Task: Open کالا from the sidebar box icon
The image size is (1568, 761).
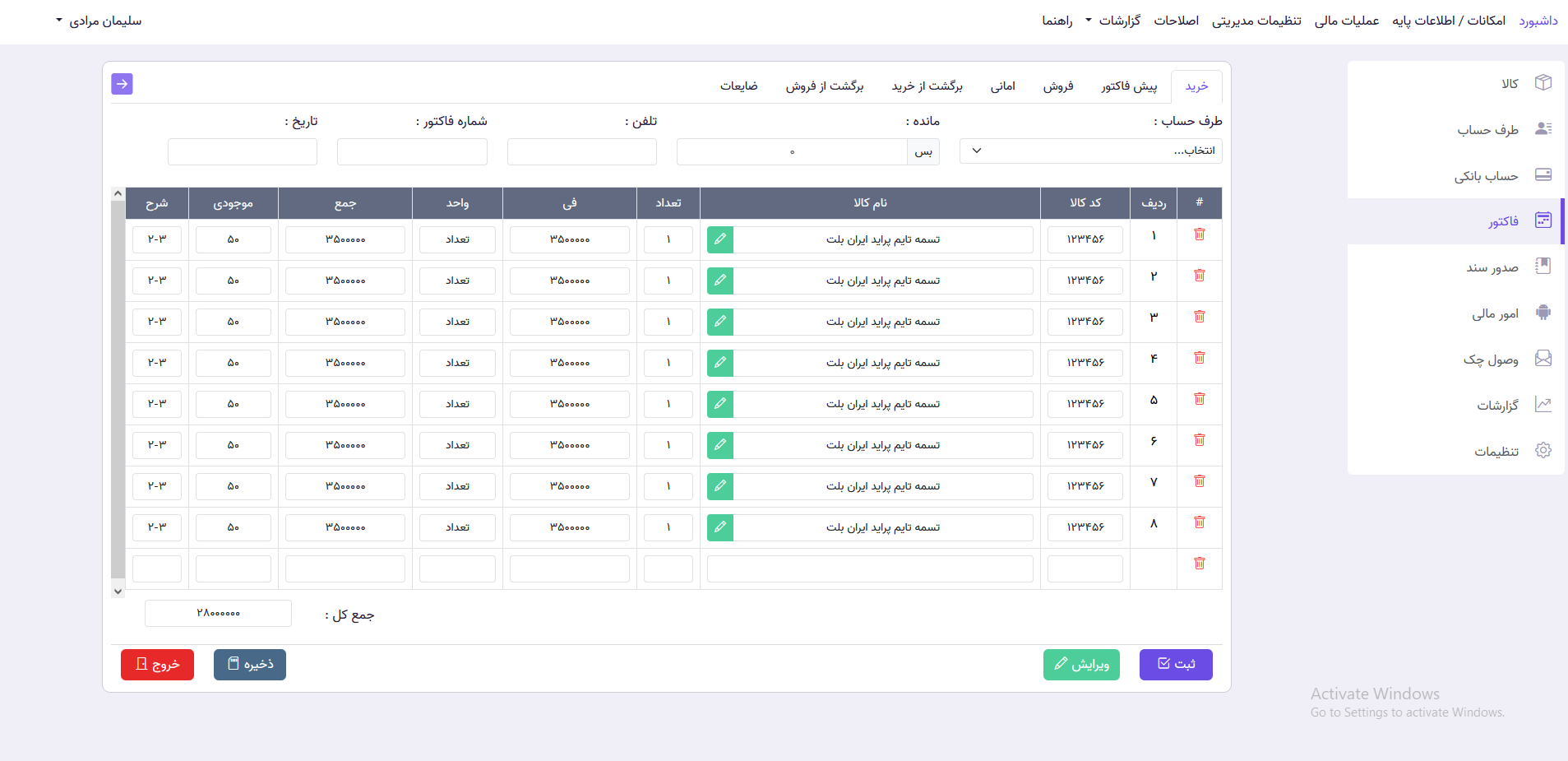Action: click(1543, 83)
